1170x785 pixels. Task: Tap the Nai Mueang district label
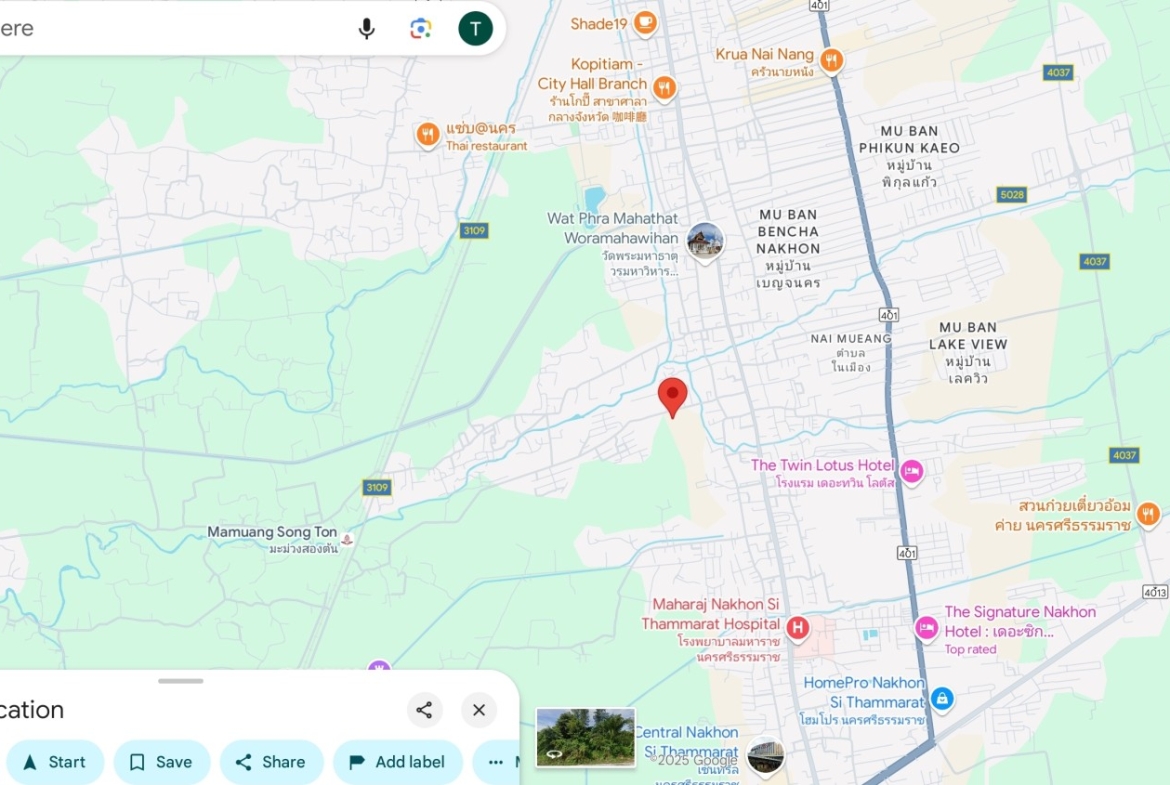click(x=851, y=352)
